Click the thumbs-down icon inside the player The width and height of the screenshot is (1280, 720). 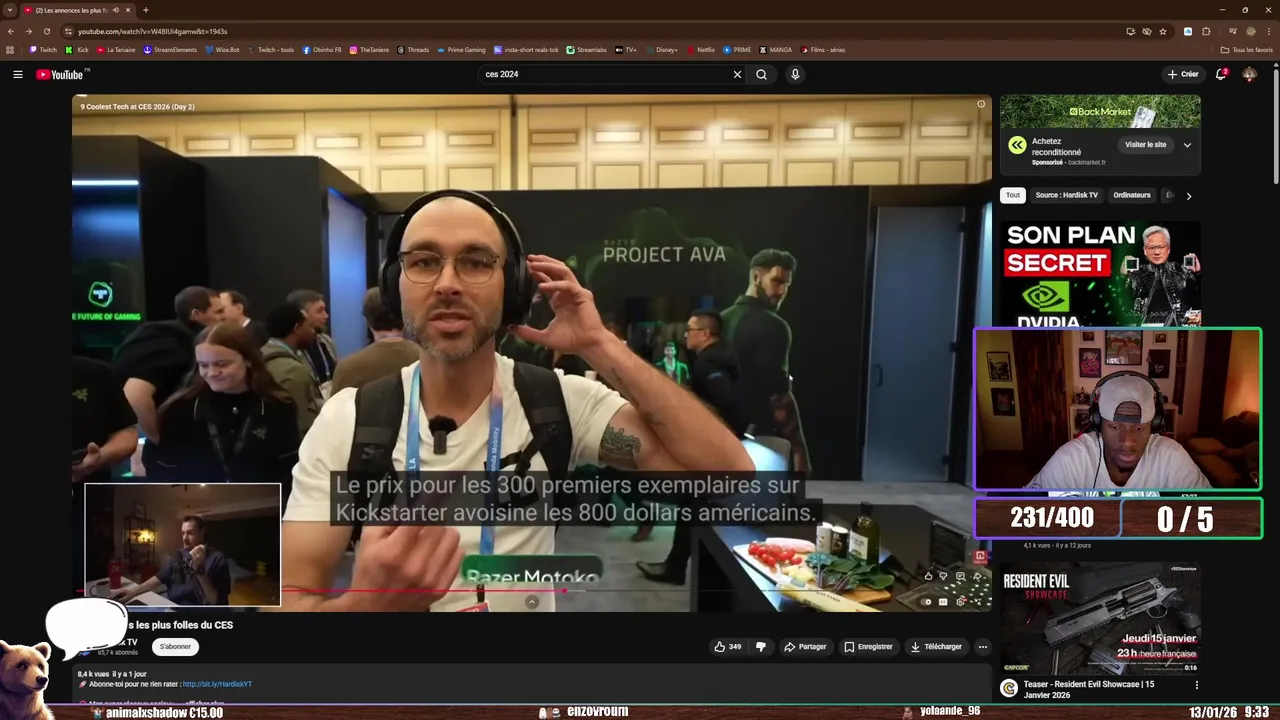pyautogui.click(x=943, y=577)
